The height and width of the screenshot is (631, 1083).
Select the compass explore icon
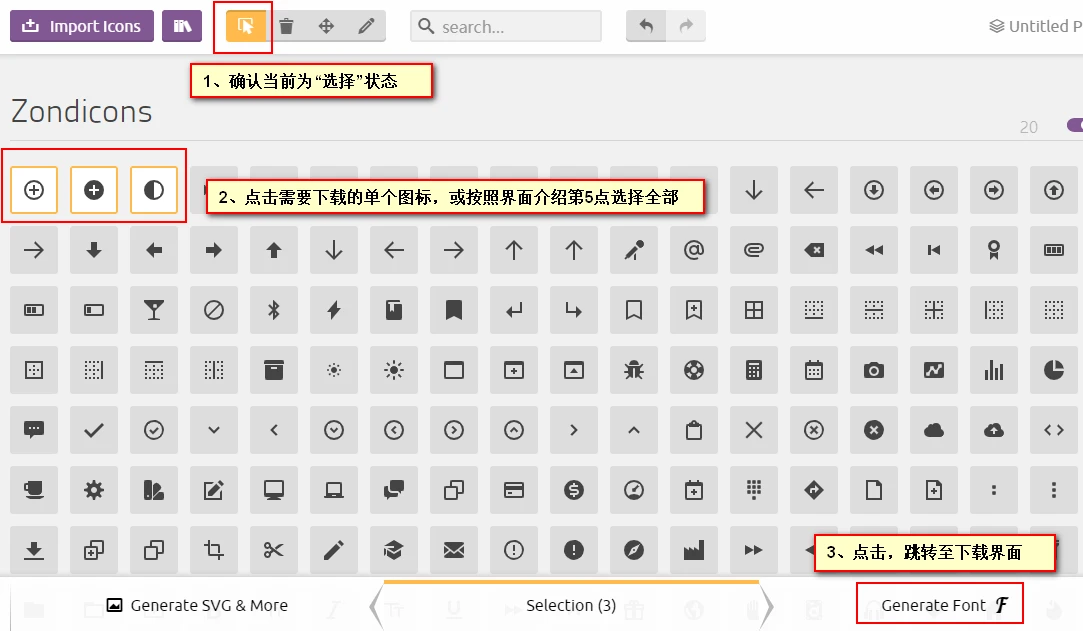[x=633, y=550]
